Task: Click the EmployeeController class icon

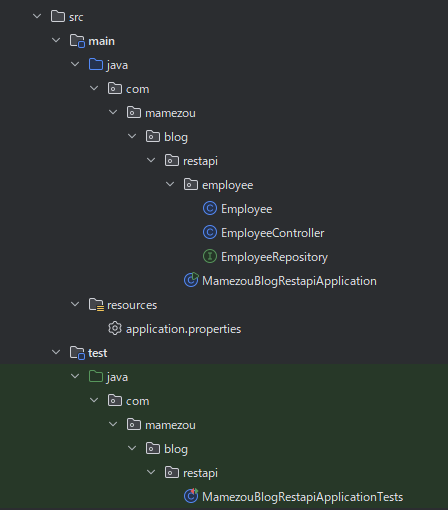Action: (210, 233)
